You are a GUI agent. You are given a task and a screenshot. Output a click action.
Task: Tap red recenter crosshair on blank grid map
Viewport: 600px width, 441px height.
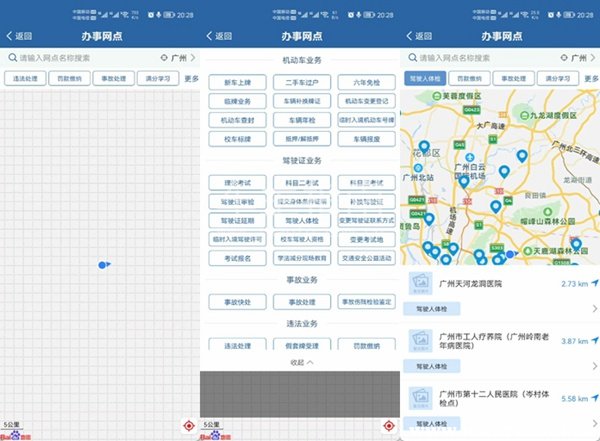[191, 425]
